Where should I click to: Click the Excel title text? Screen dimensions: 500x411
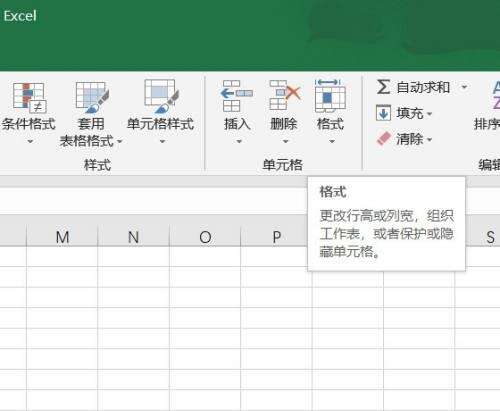(x=20, y=16)
